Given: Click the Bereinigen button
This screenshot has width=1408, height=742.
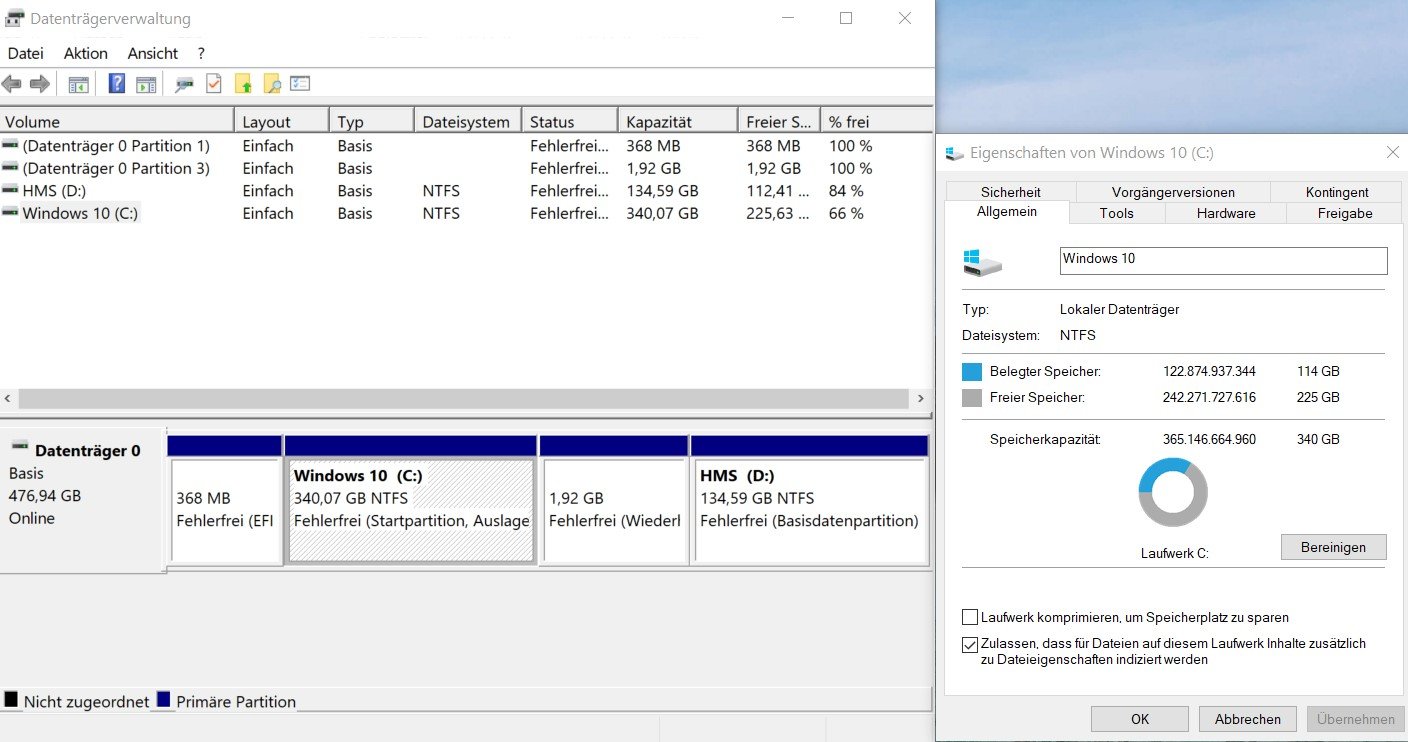Looking at the screenshot, I should [1333, 547].
